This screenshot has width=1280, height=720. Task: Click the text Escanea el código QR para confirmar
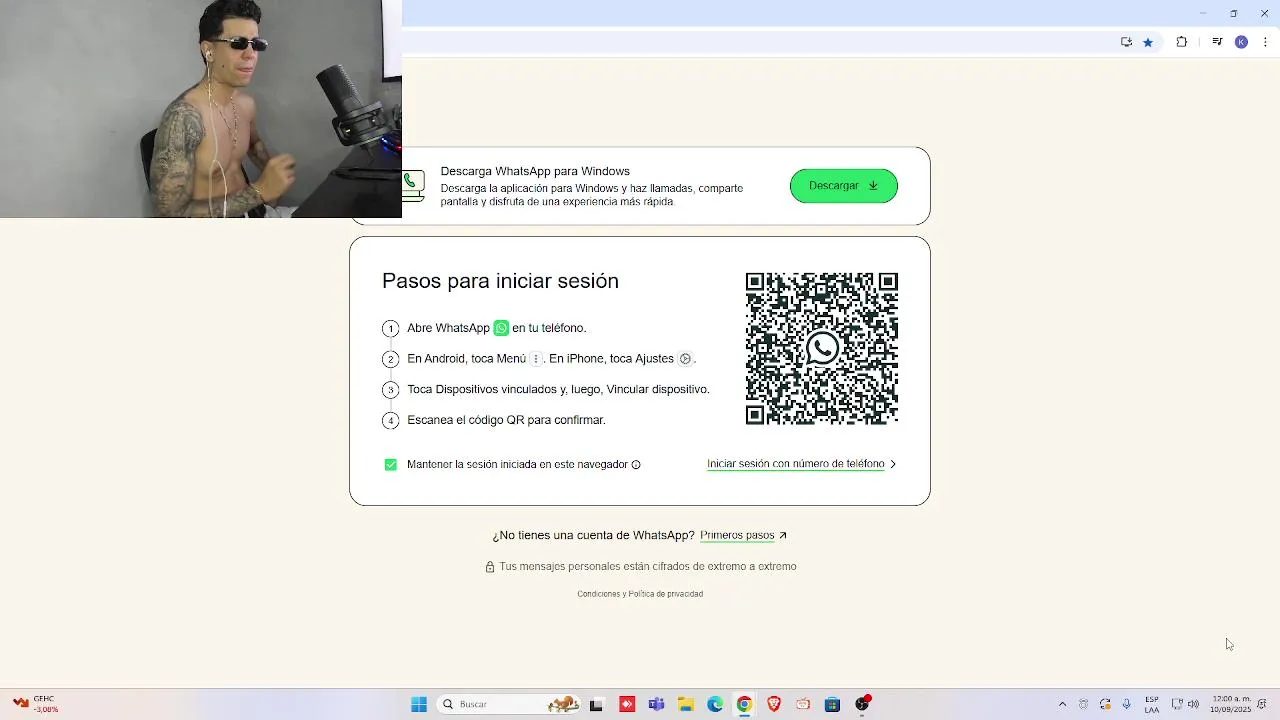click(506, 420)
